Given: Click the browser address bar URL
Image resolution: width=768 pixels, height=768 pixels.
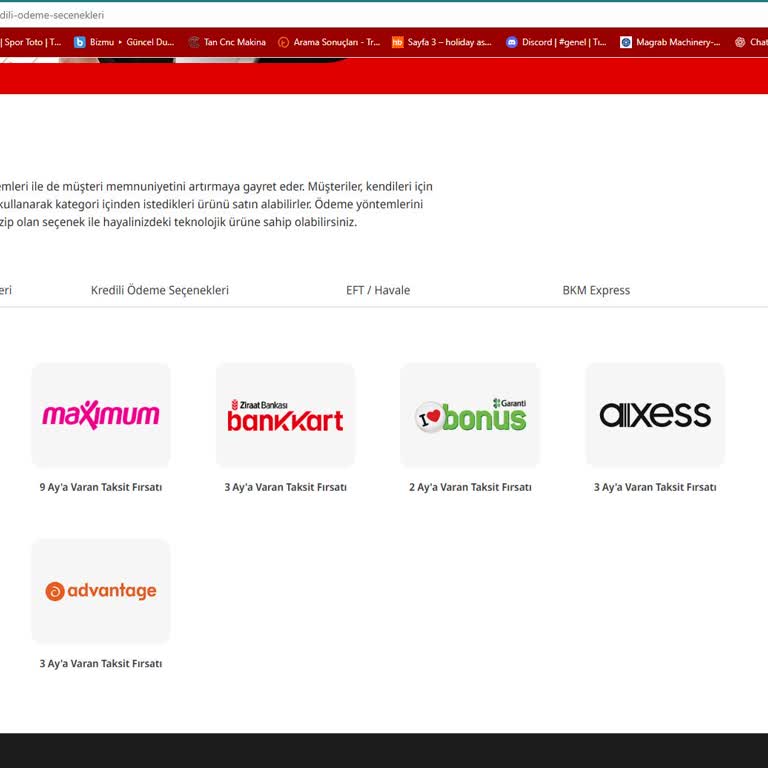Looking at the screenshot, I should click(52, 15).
